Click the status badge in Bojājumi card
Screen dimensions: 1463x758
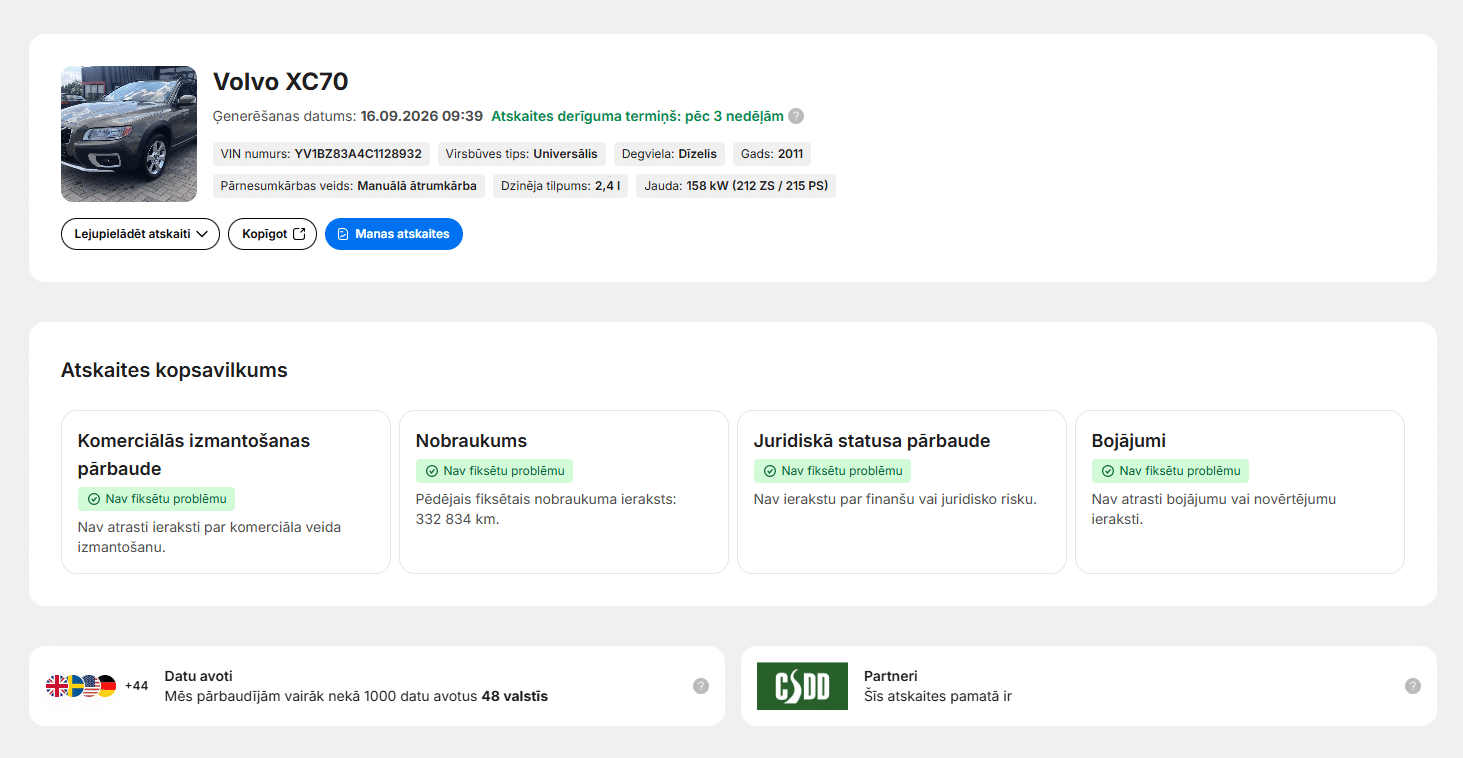[1170, 471]
